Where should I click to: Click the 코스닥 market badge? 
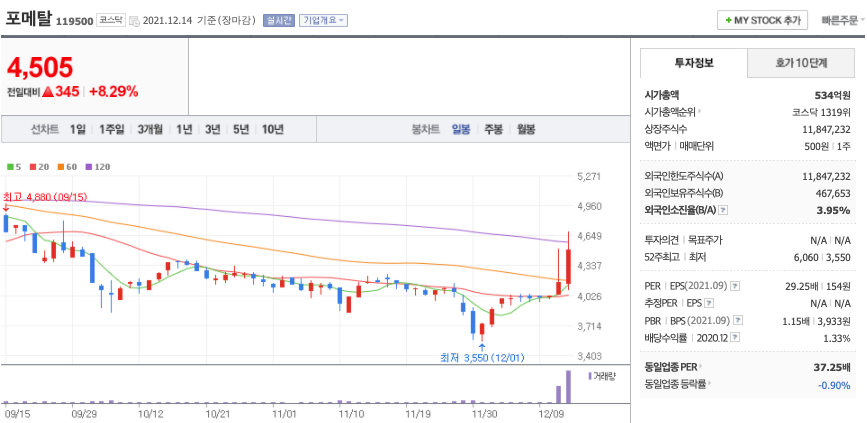[x=111, y=20]
